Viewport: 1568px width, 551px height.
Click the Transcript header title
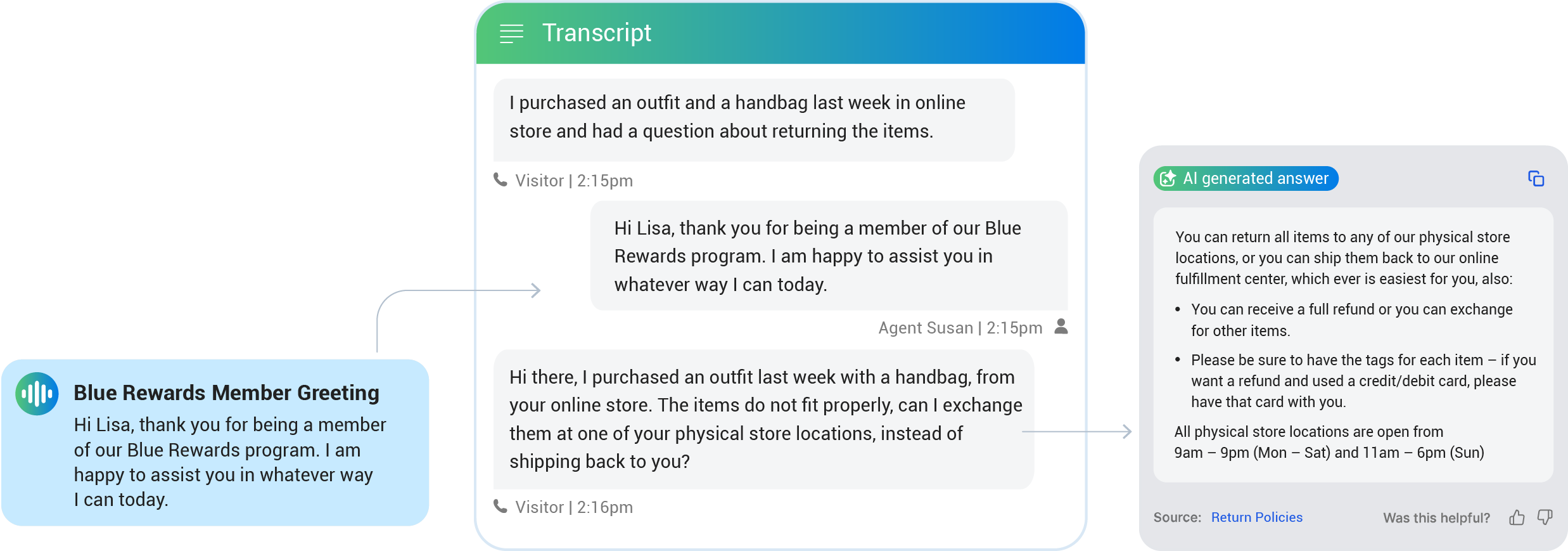point(596,33)
